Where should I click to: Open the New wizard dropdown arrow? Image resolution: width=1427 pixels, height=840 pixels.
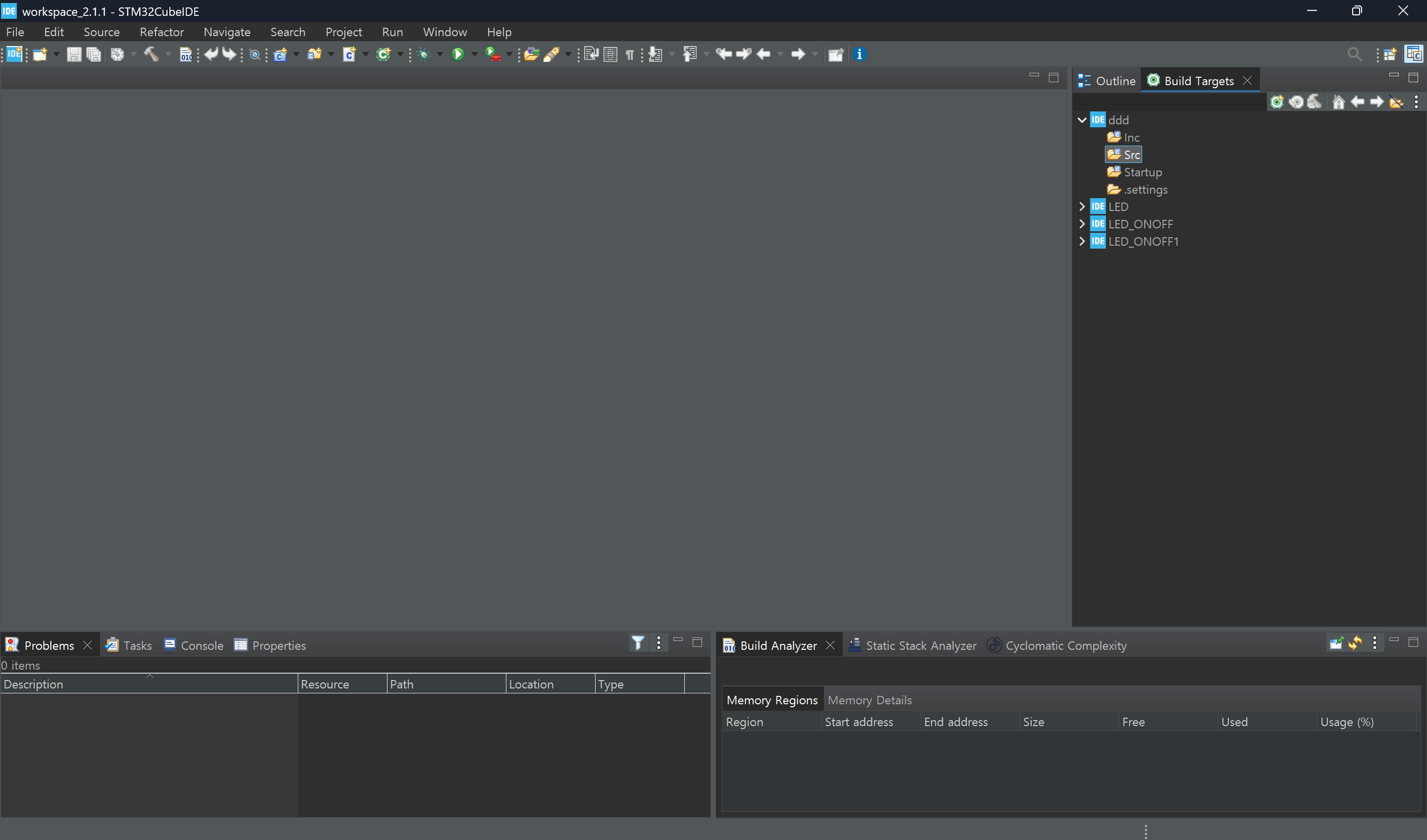click(x=56, y=54)
